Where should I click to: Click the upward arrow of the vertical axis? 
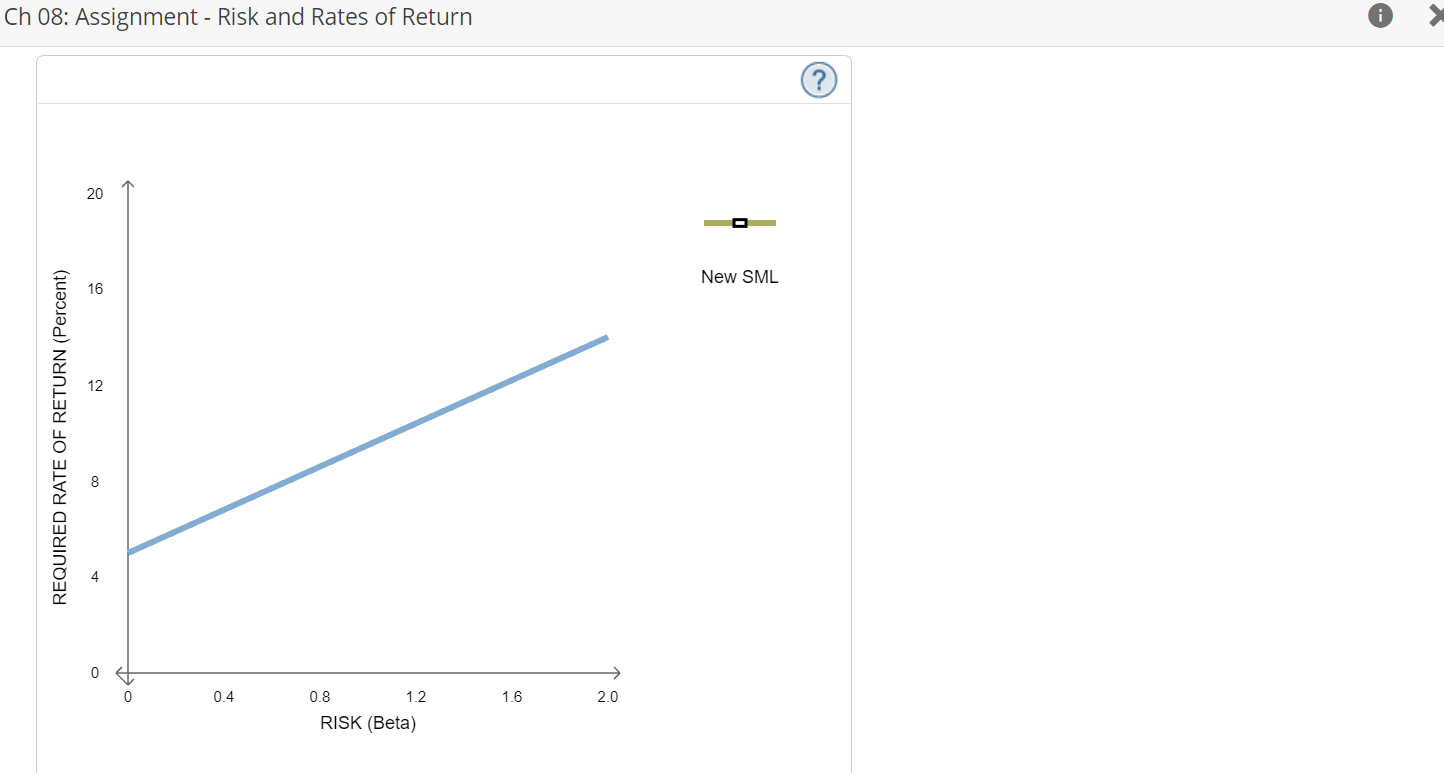click(127, 180)
